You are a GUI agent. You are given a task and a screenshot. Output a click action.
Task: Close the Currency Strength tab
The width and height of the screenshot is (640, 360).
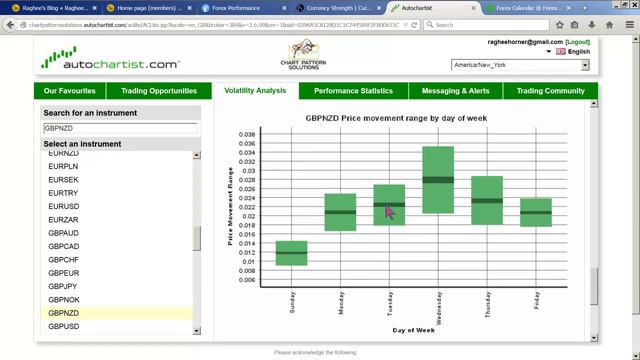[379, 8]
